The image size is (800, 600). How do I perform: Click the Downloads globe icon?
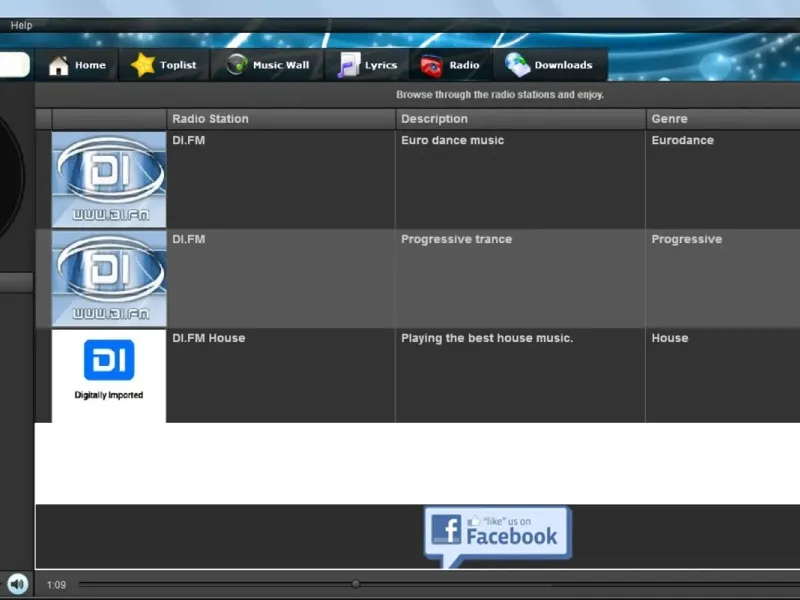click(x=517, y=65)
